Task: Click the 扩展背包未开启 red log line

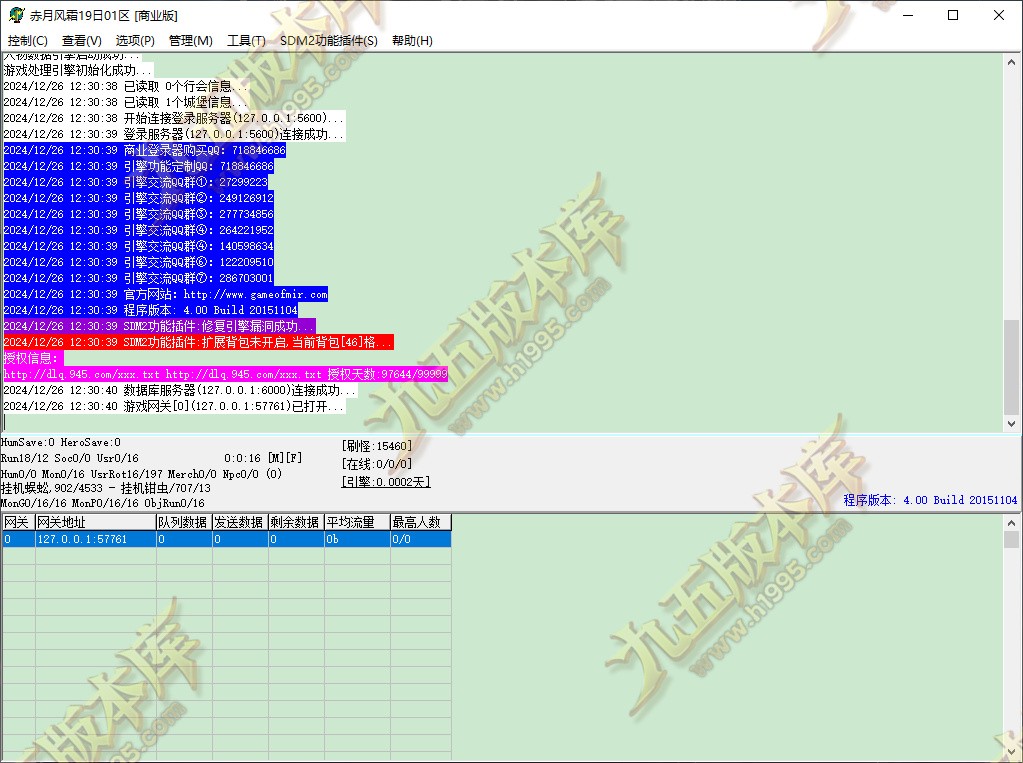Action: [x=198, y=342]
